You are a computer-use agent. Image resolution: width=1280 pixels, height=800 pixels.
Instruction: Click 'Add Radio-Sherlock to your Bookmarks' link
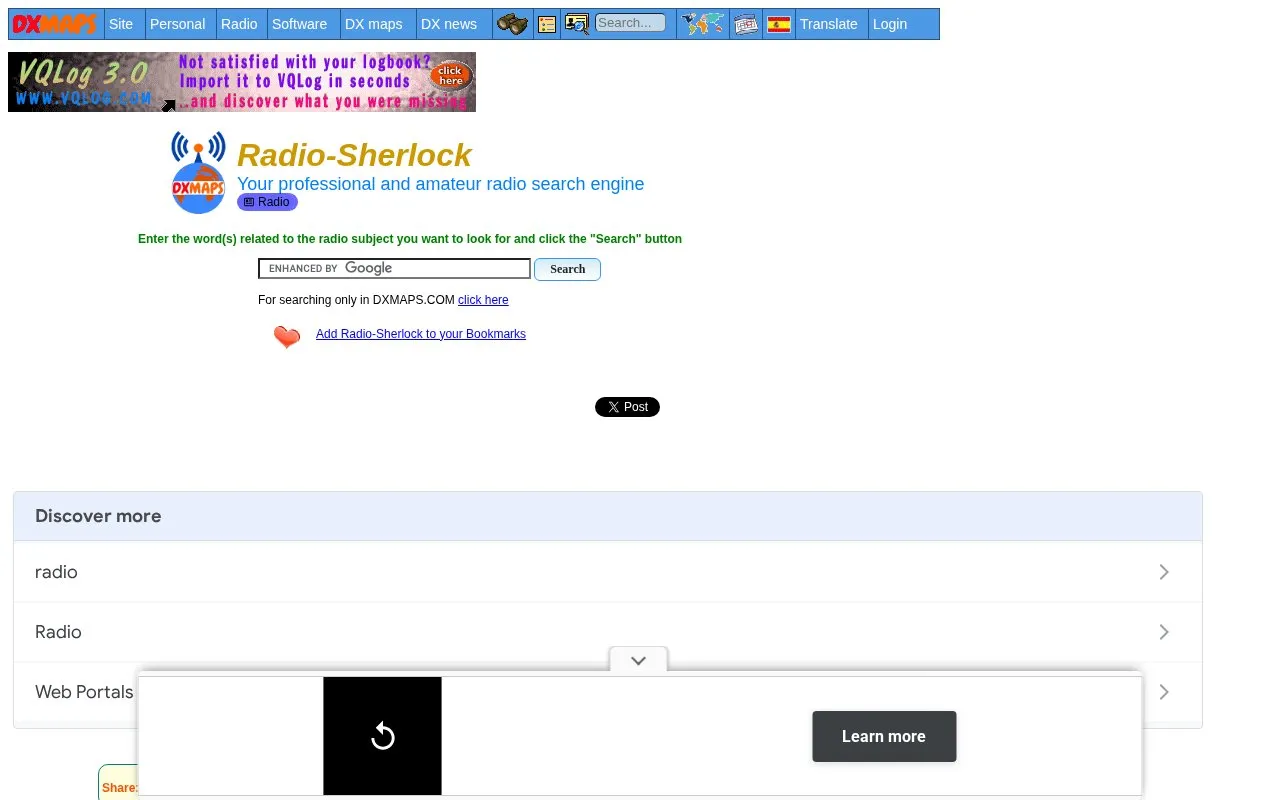pos(421,334)
